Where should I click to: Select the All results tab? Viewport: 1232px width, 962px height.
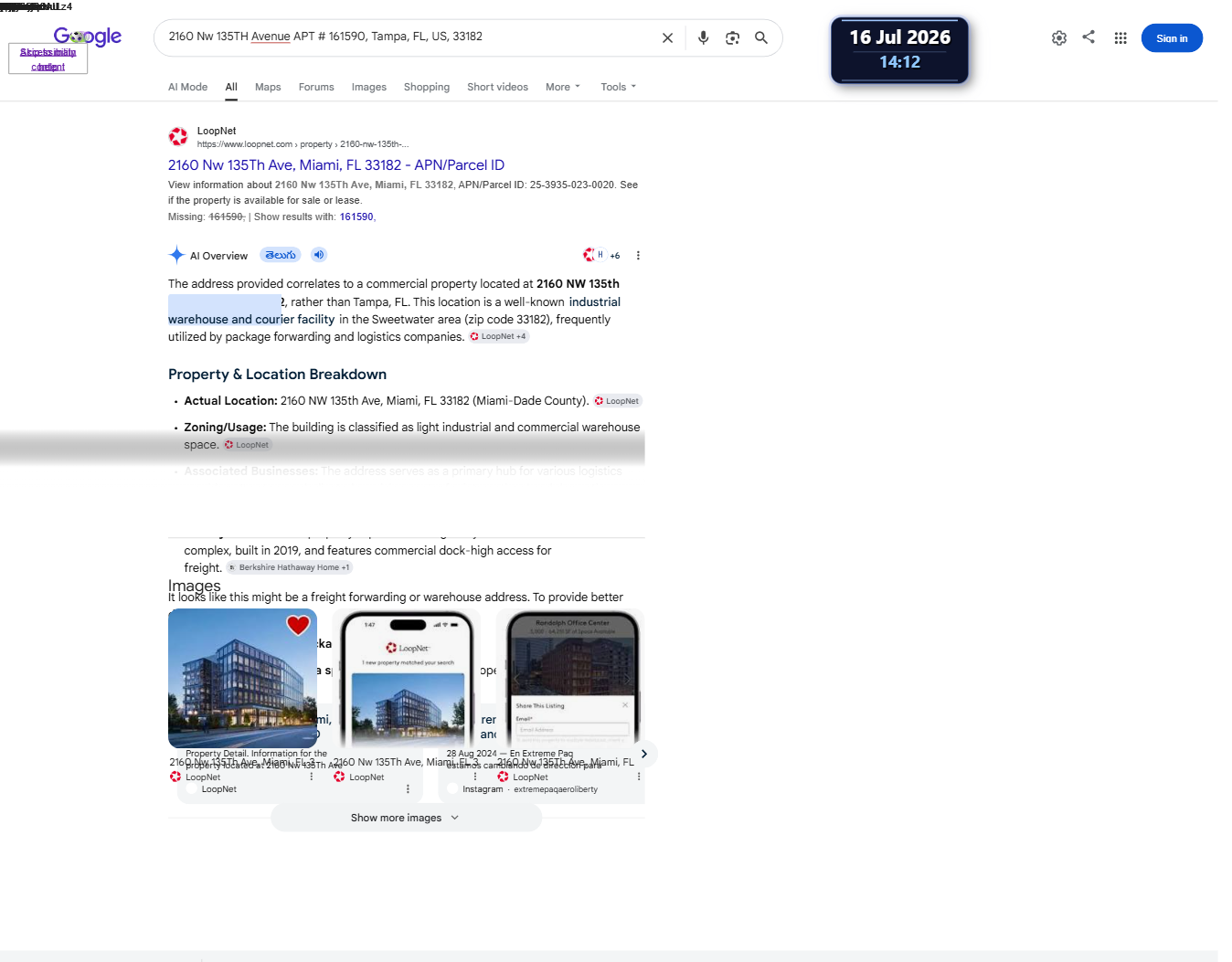pos(231,87)
